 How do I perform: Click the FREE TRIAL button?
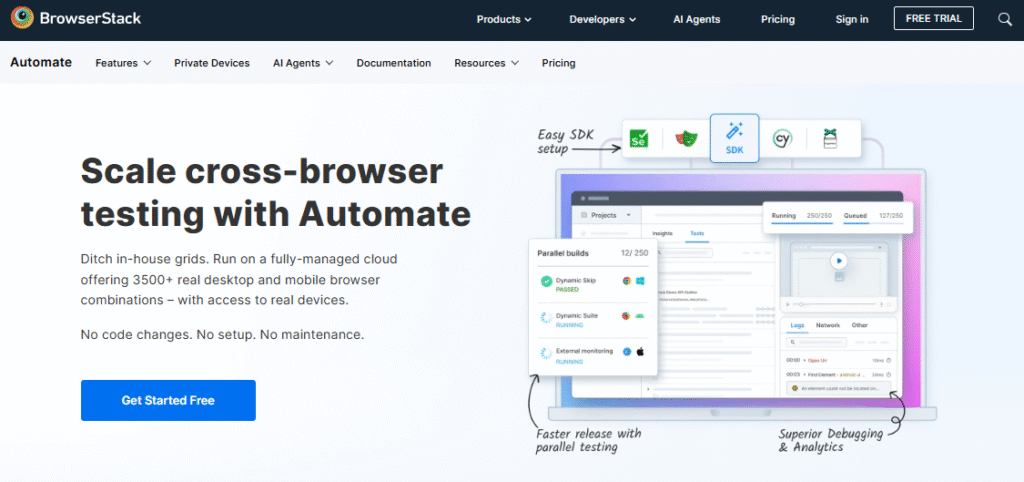tap(933, 18)
